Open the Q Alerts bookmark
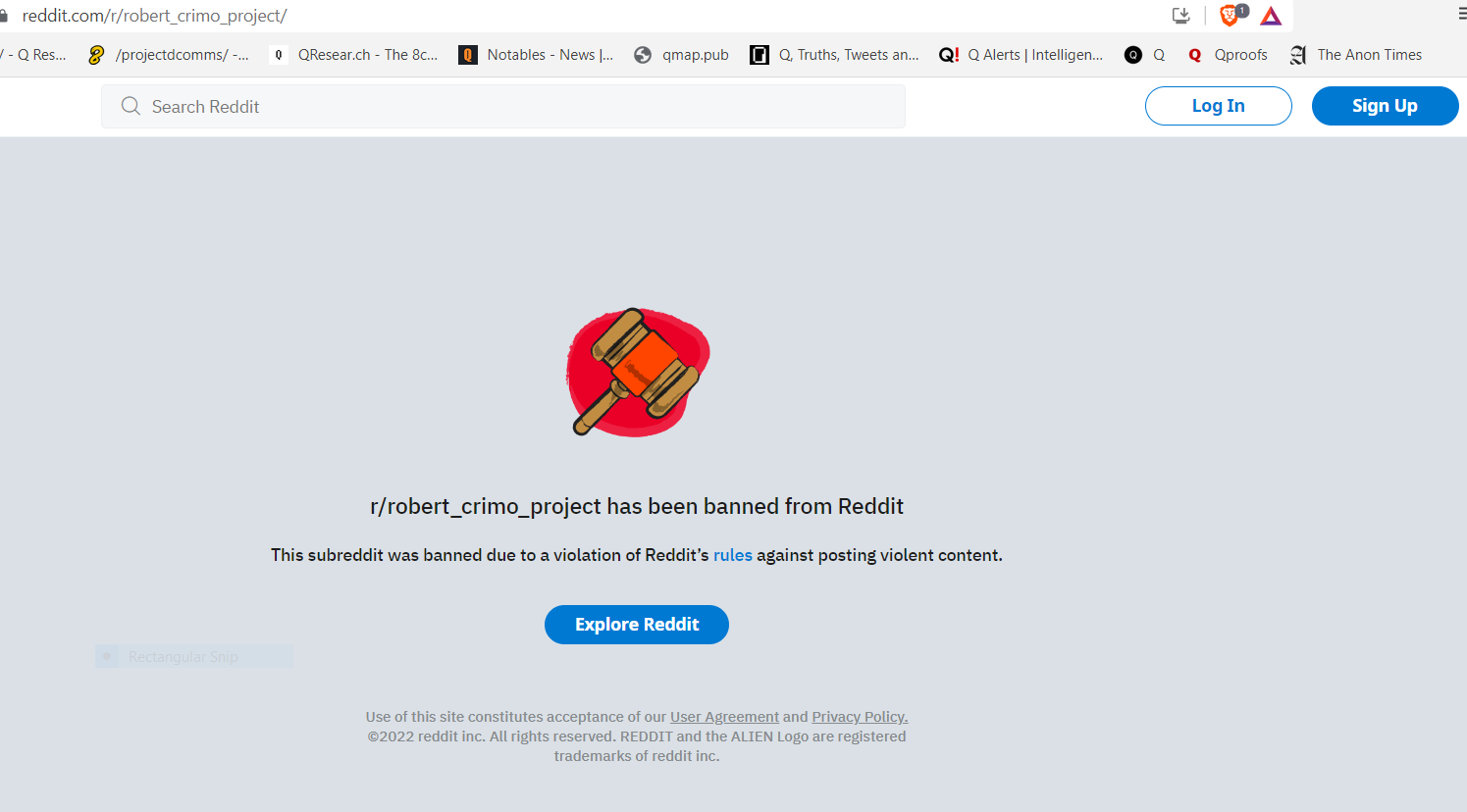Viewport: 1467px width, 812px height. point(1021,55)
